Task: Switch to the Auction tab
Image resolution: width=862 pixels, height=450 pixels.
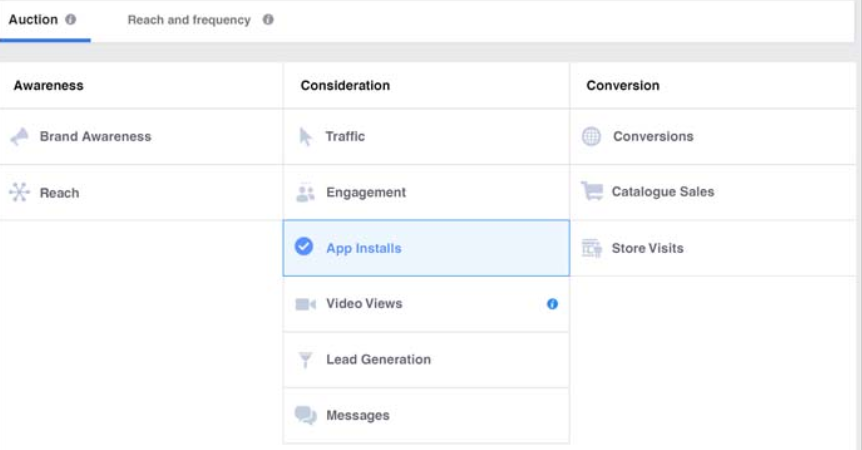Action: click(34, 19)
